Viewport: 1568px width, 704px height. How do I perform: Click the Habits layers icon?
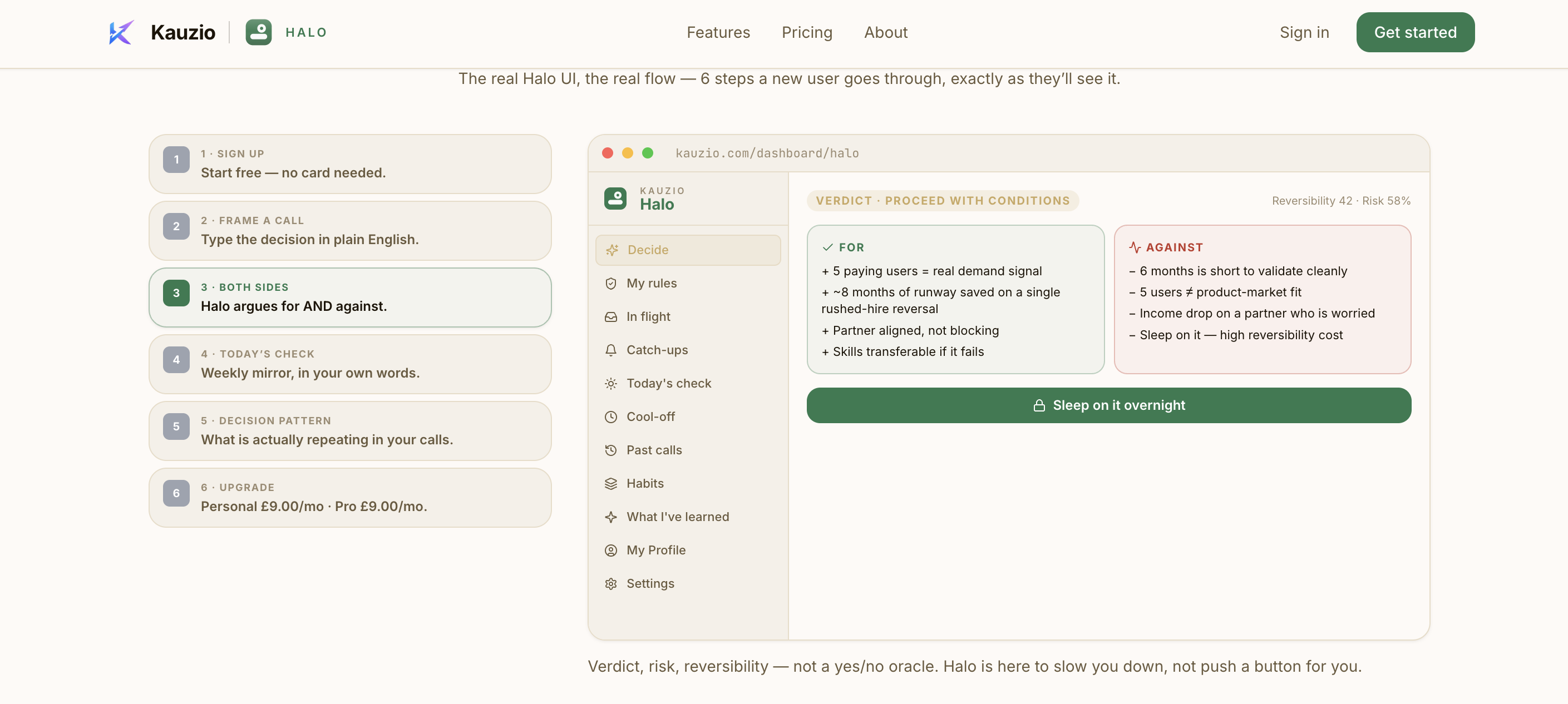click(x=611, y=484)
